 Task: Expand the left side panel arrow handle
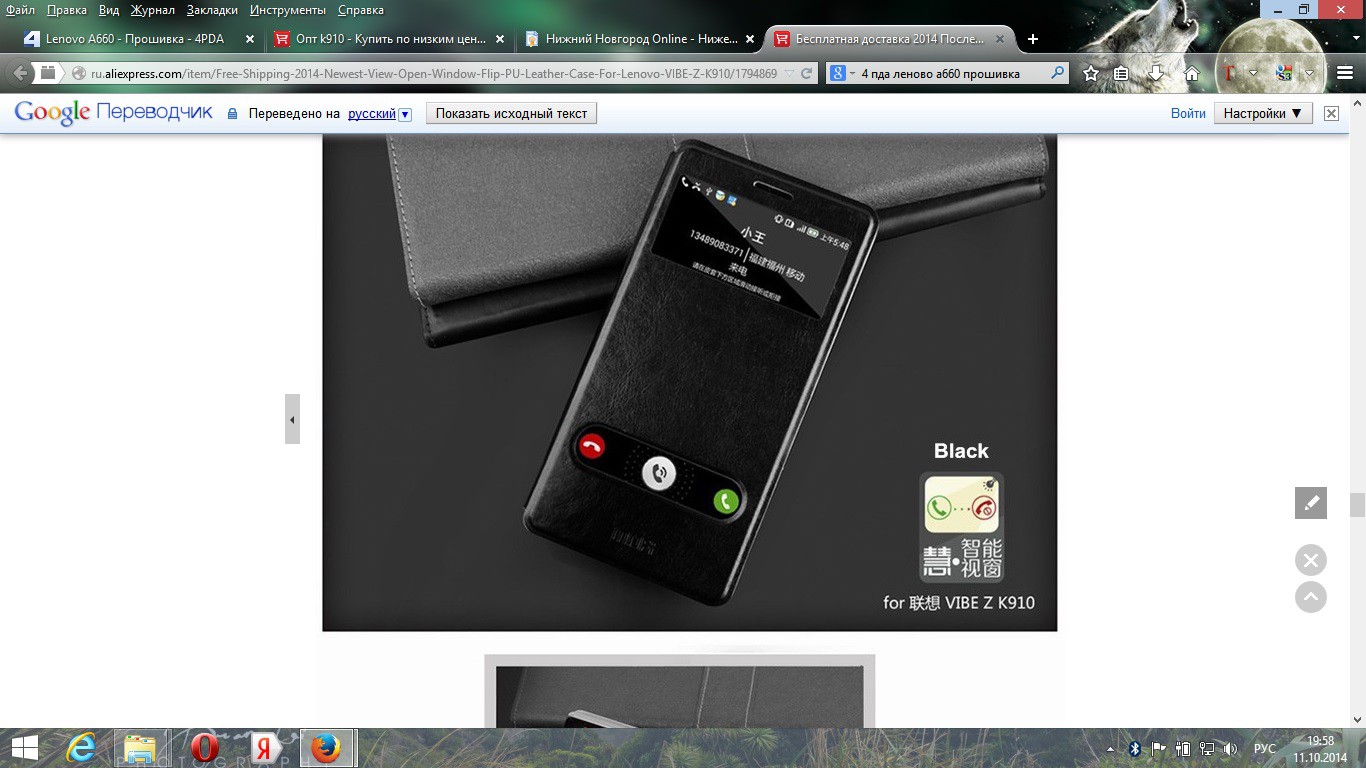coord(292,419)
